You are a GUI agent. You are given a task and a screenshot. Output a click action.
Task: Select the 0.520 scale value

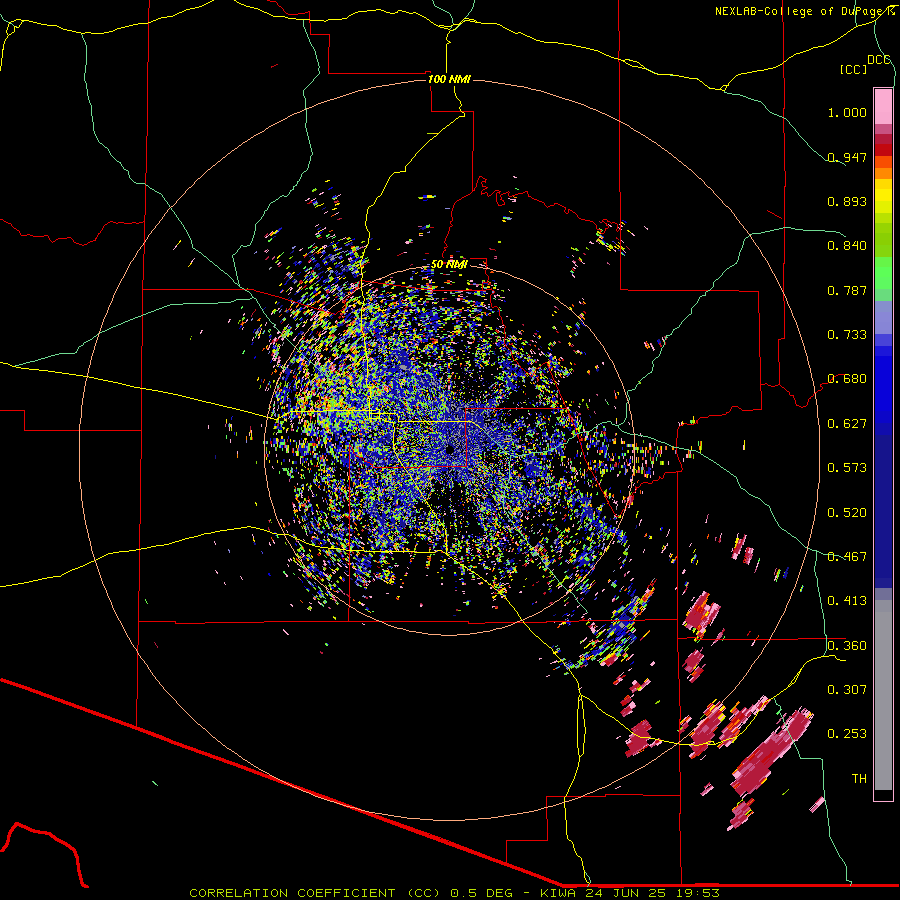coord(847,512)
